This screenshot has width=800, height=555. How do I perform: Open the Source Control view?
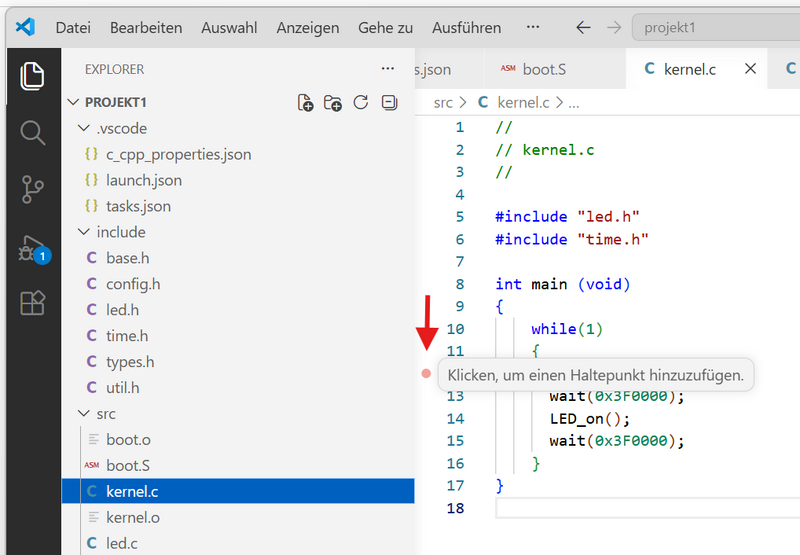32,190
